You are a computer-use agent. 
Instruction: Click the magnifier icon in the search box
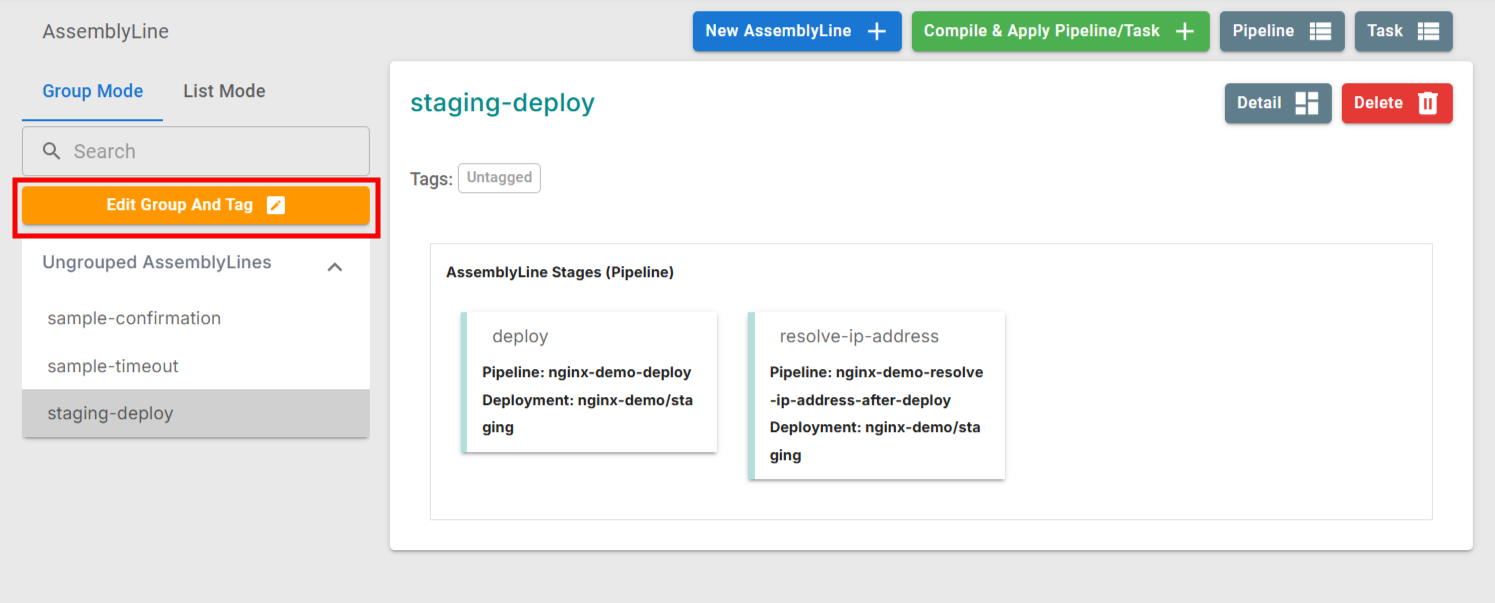pos(51,150)
